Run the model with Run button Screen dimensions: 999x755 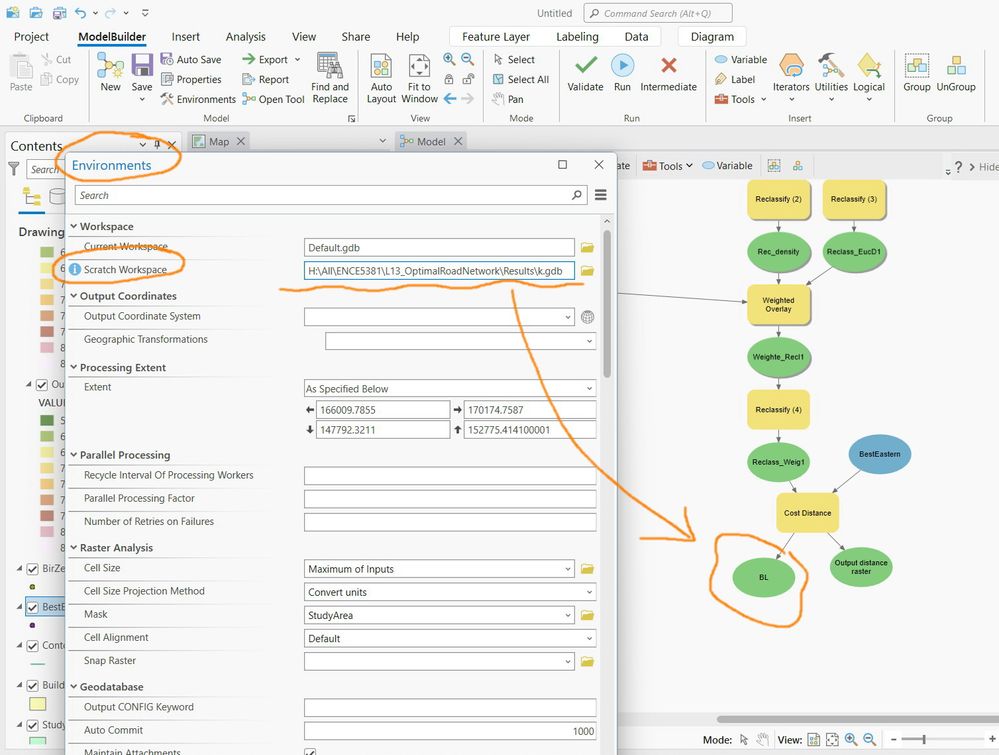622,66
